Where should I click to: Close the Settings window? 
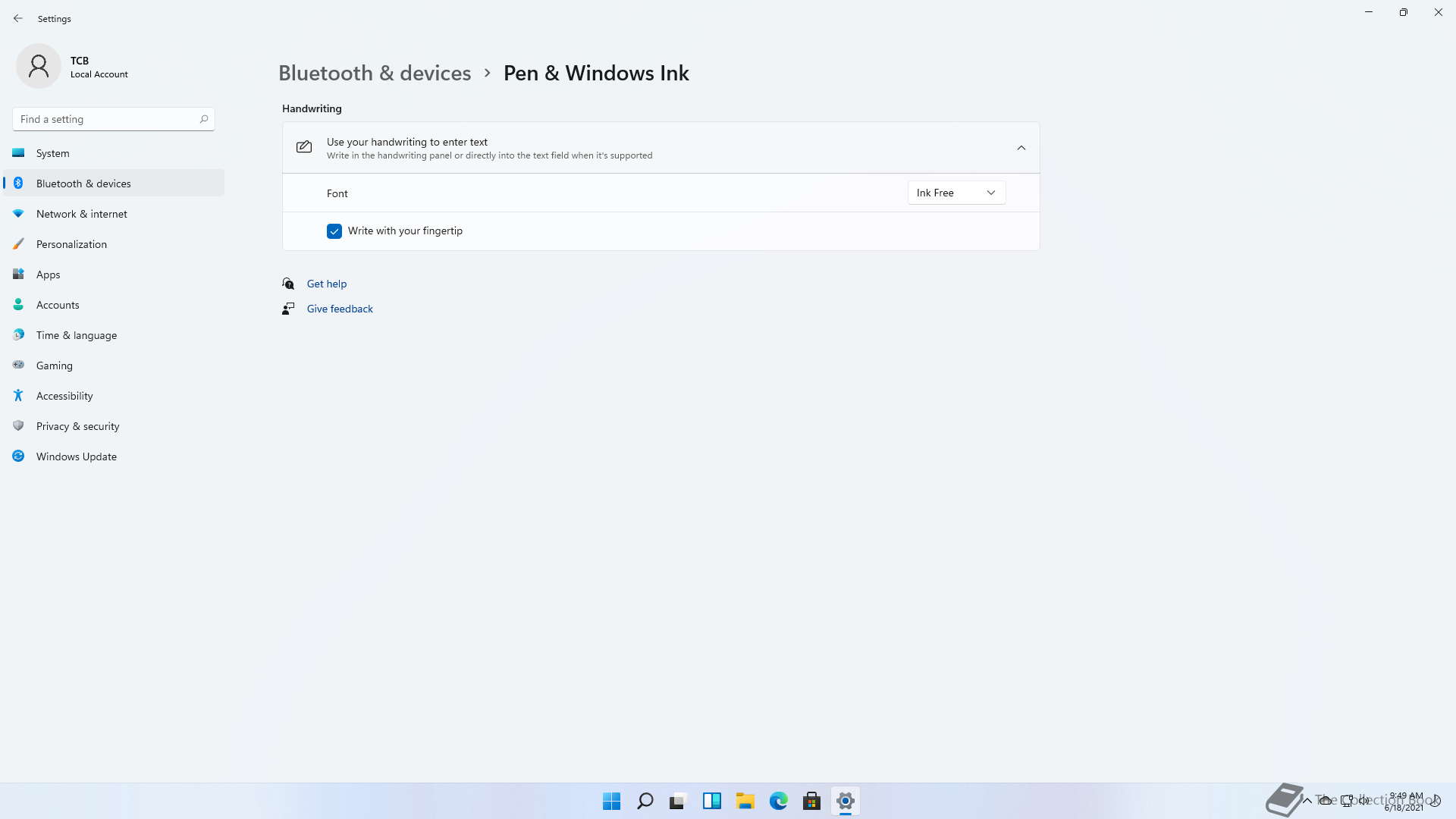[1439, 12]
